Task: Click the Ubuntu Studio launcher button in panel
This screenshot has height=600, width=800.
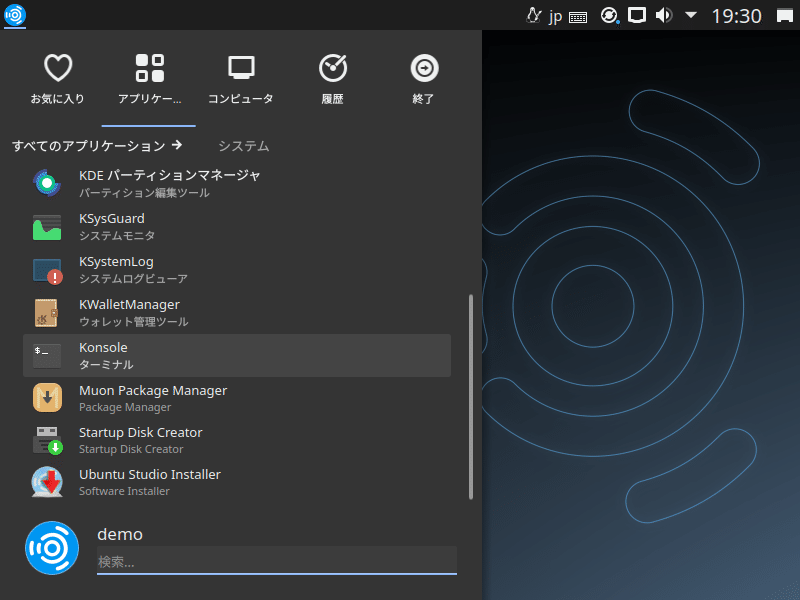Action: [15, 15]
